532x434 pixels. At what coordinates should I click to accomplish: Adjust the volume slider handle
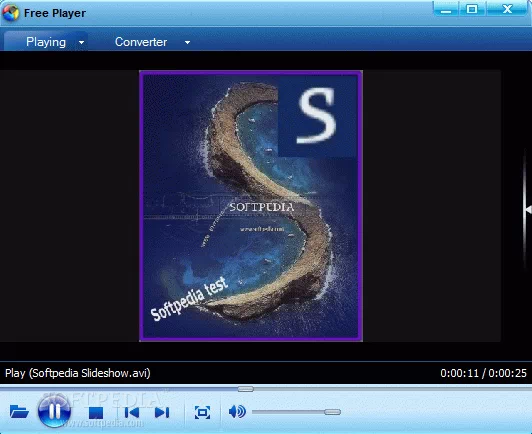click(332, 412)
